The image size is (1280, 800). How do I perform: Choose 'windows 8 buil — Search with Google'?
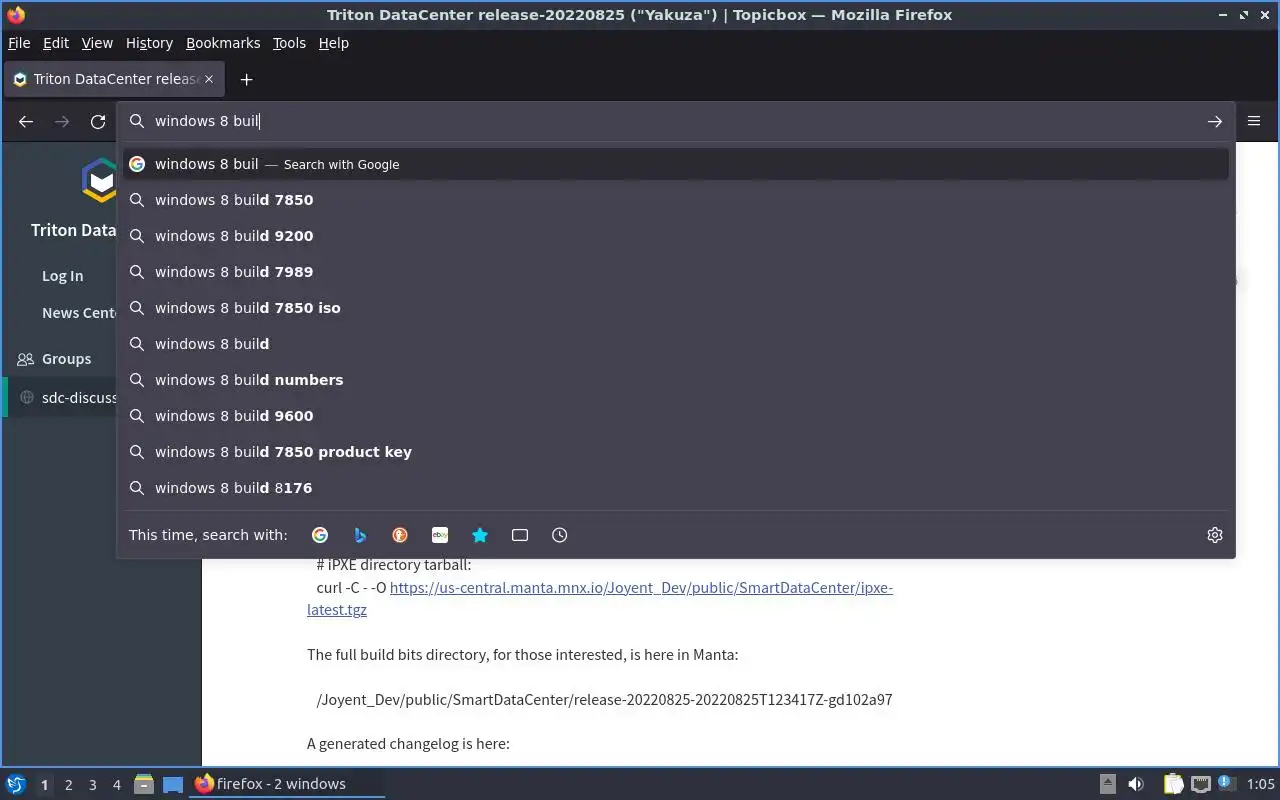click(x=676, y=164)
